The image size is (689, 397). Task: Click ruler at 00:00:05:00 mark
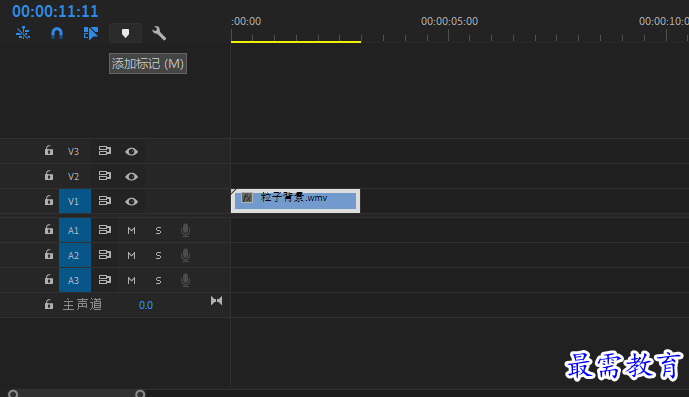point(449,21)
